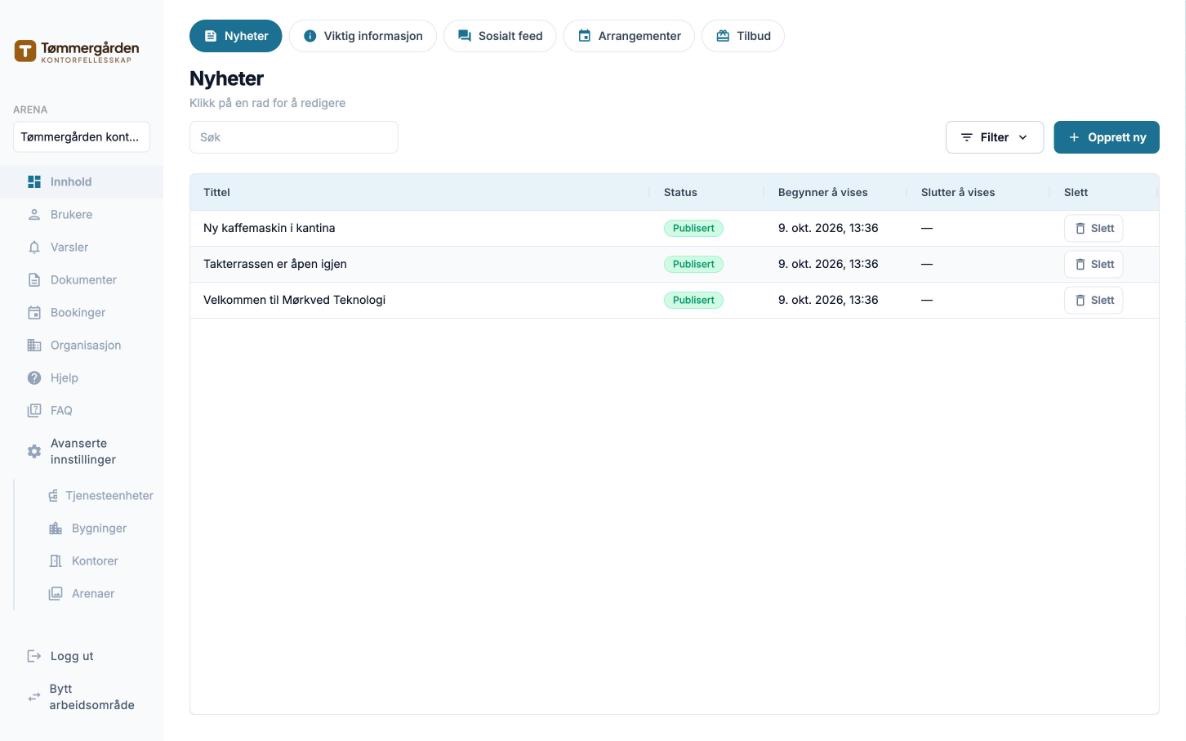Select the Tilbud tab
This screenshot has width=1186, height=741.
pos(743,36)
